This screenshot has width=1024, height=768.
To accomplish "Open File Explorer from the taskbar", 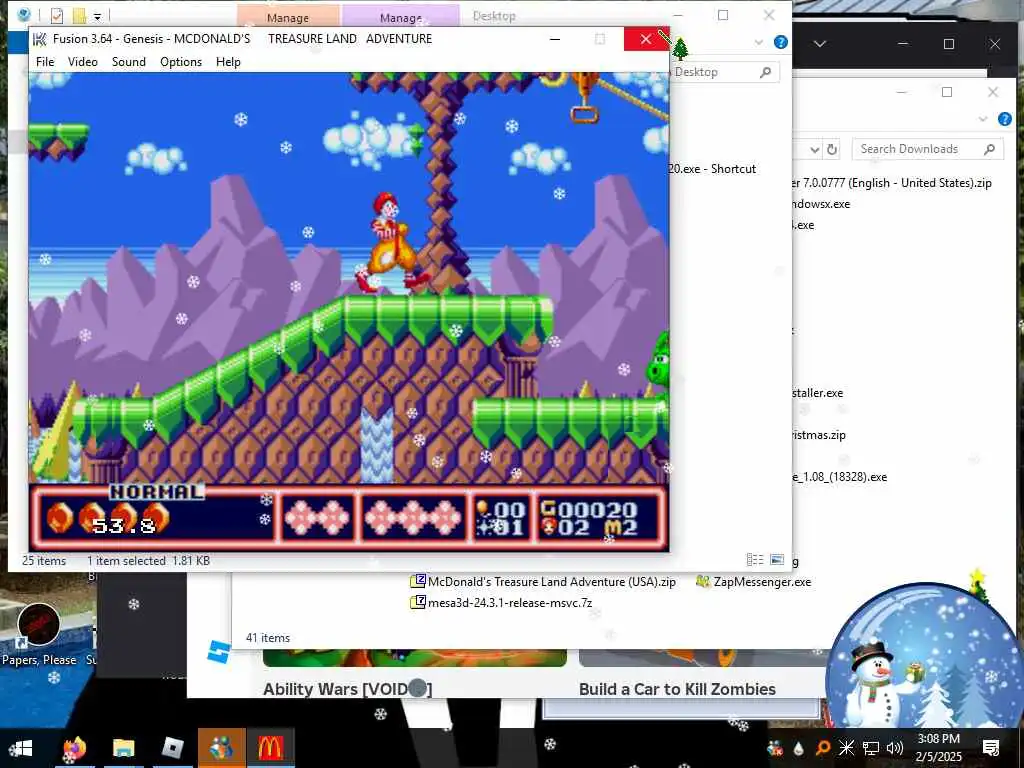I will click(123, 748).
